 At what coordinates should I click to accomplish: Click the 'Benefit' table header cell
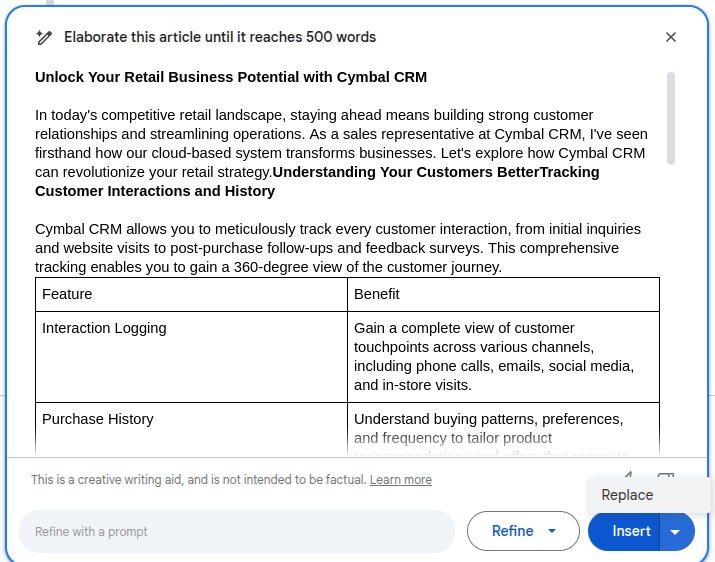503,294
